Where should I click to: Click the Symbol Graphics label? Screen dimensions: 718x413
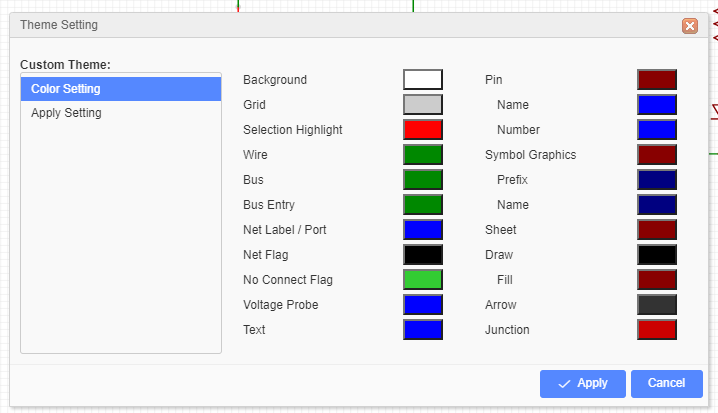pyautogui.click(x=530, y=155)
